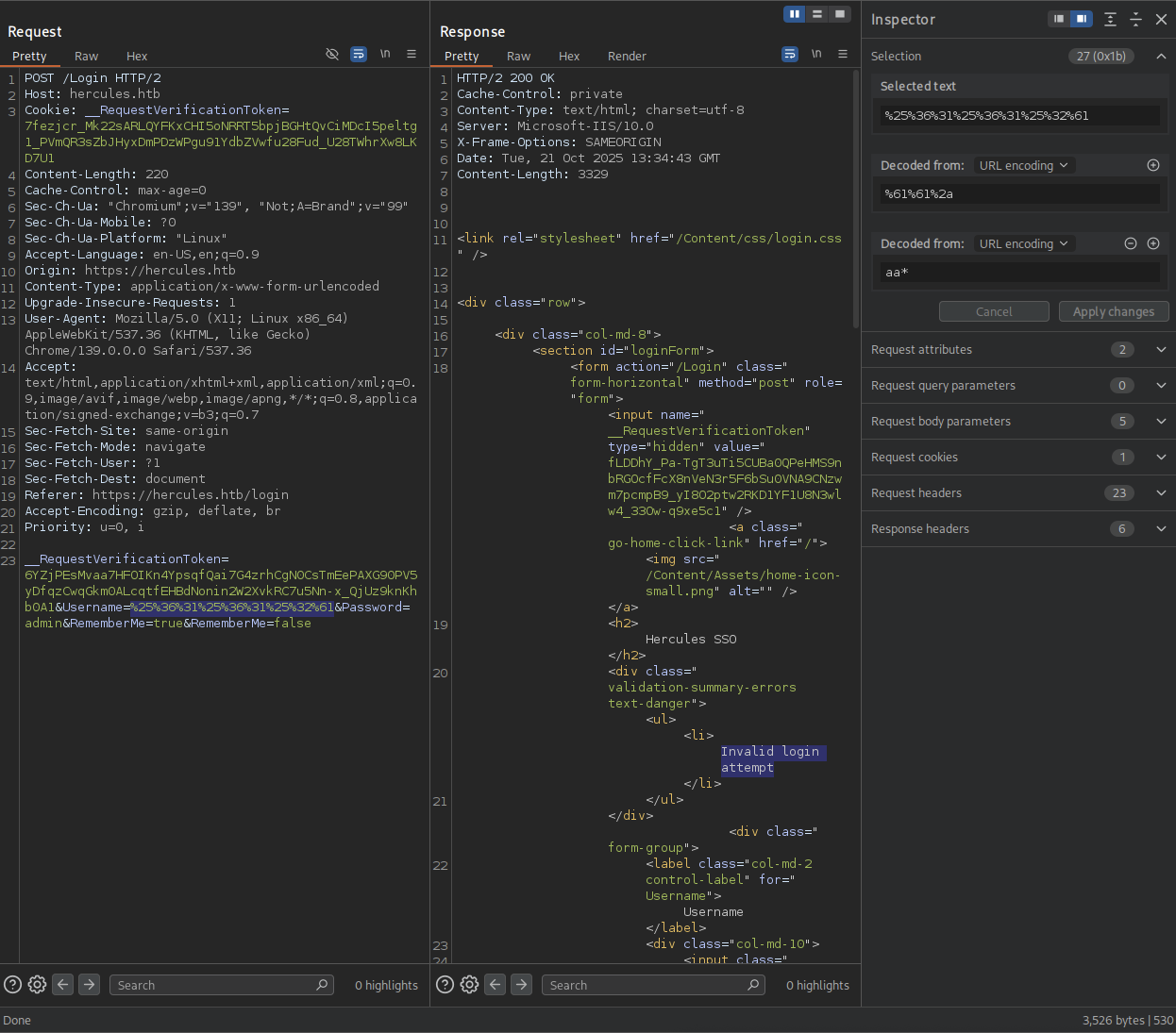Toggle non-printable \n characters in Response panel
The width and height of the screenshot is (1176, 1033).
[x=816, y=55]
